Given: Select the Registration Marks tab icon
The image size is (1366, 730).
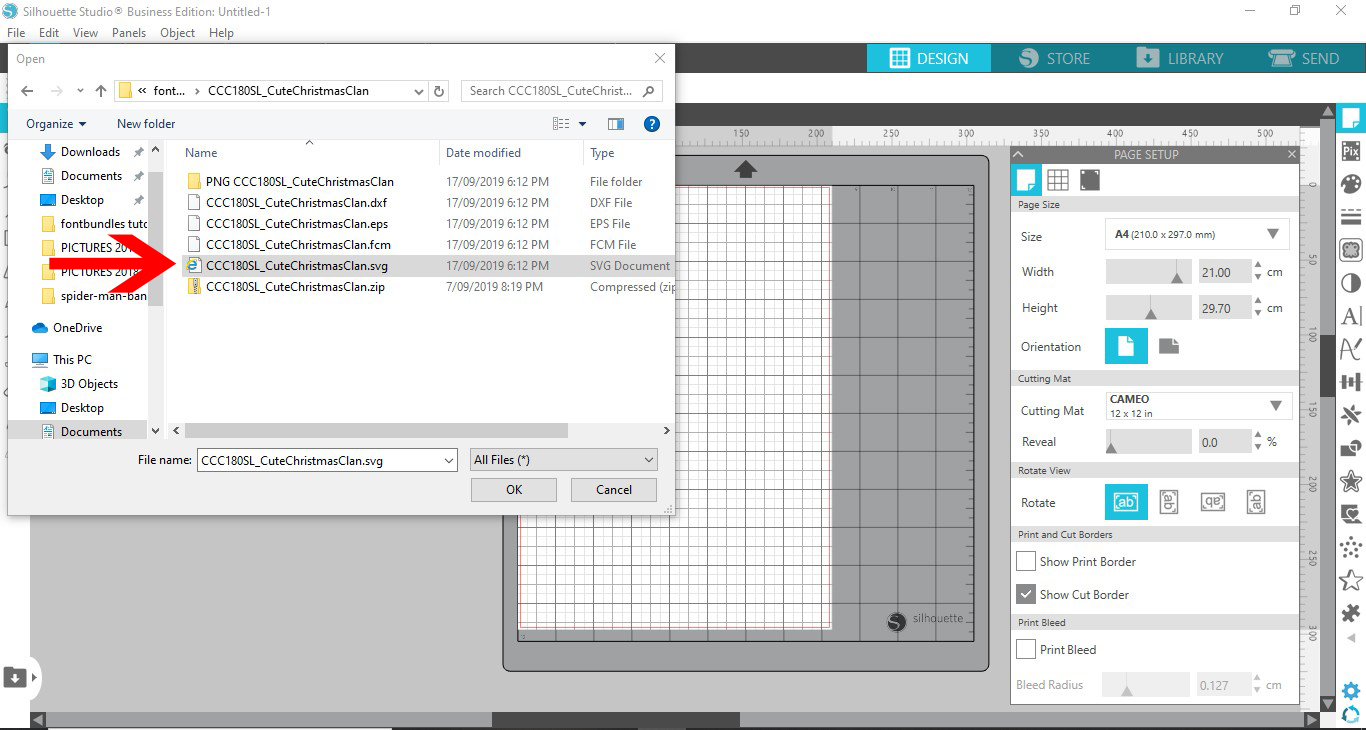Looking at the screenshot, I should point(1090,180).
